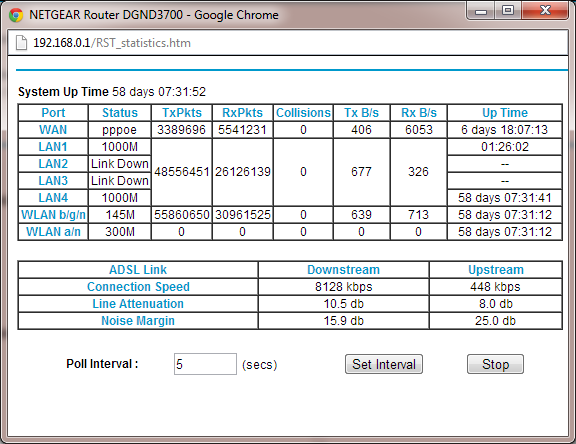The width and height of the screenshot is (576, 444).
Task: Click the pppoe status cell
Action: click(x=120, y=130)
